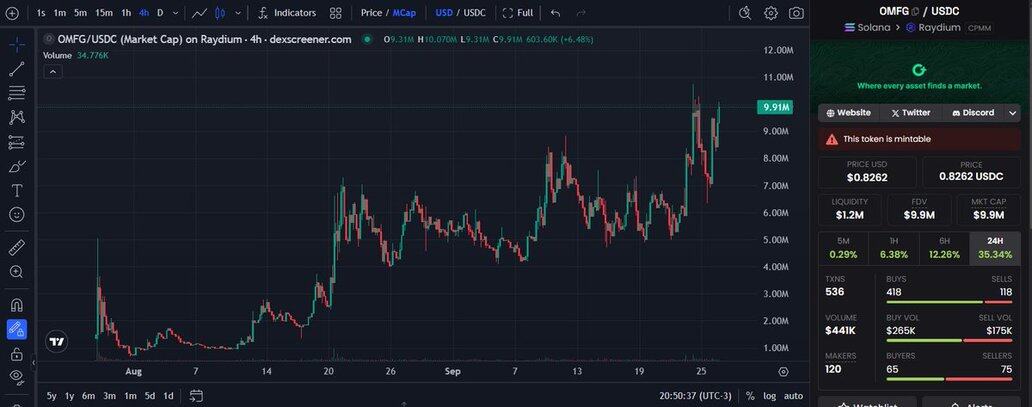Select the 1s timeframe

pos(41,13)
